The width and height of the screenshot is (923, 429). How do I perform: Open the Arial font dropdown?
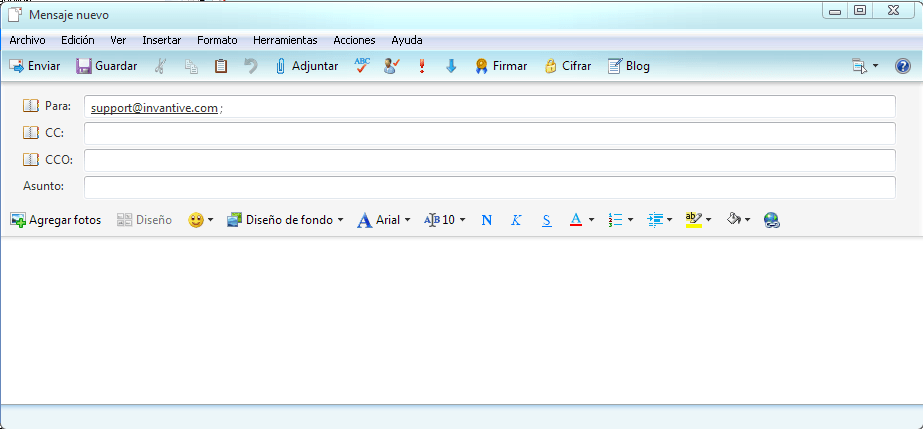pyautogui.click(x=384, y=220)
